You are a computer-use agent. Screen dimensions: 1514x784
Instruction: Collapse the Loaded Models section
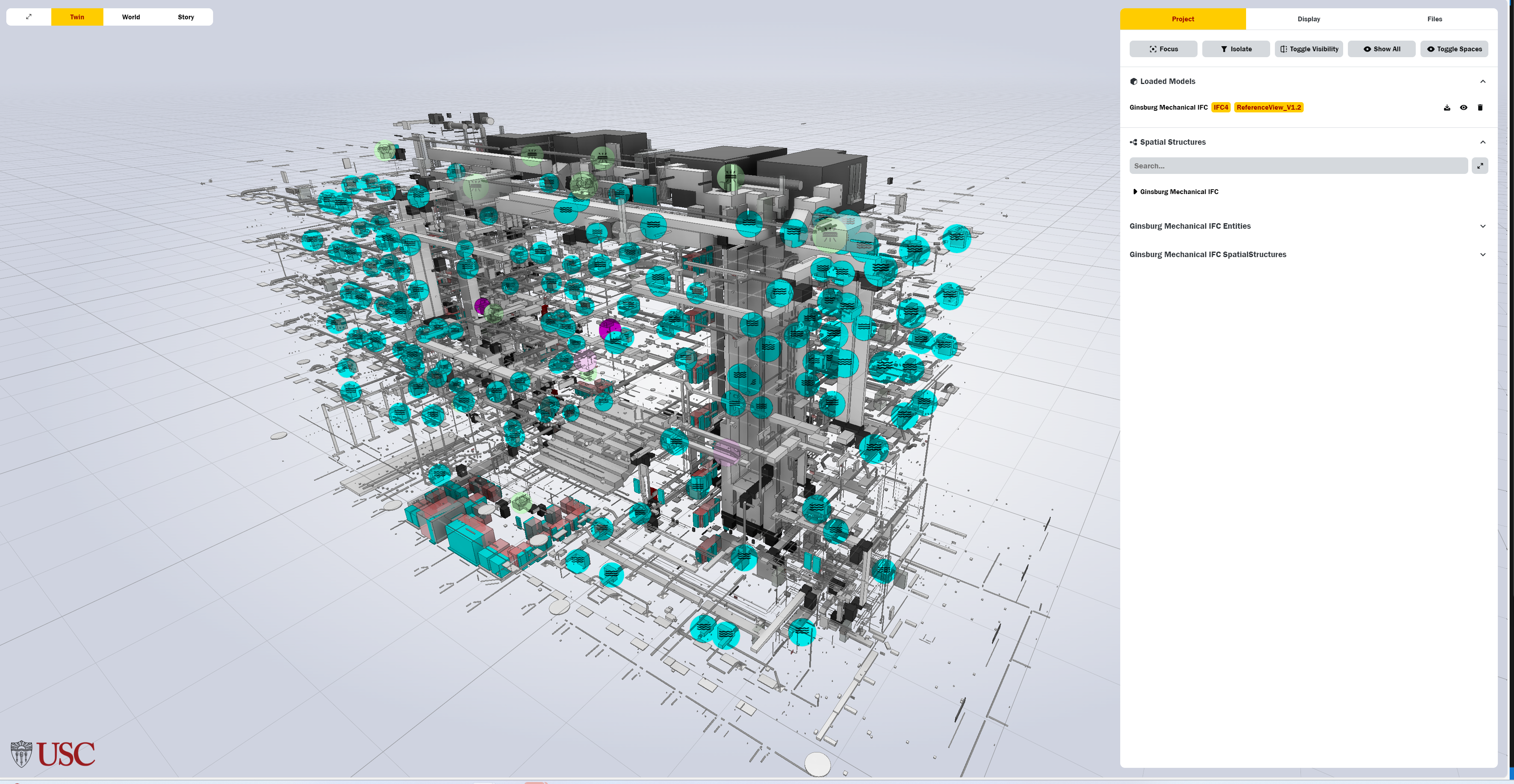click(x=1482, y=82)
